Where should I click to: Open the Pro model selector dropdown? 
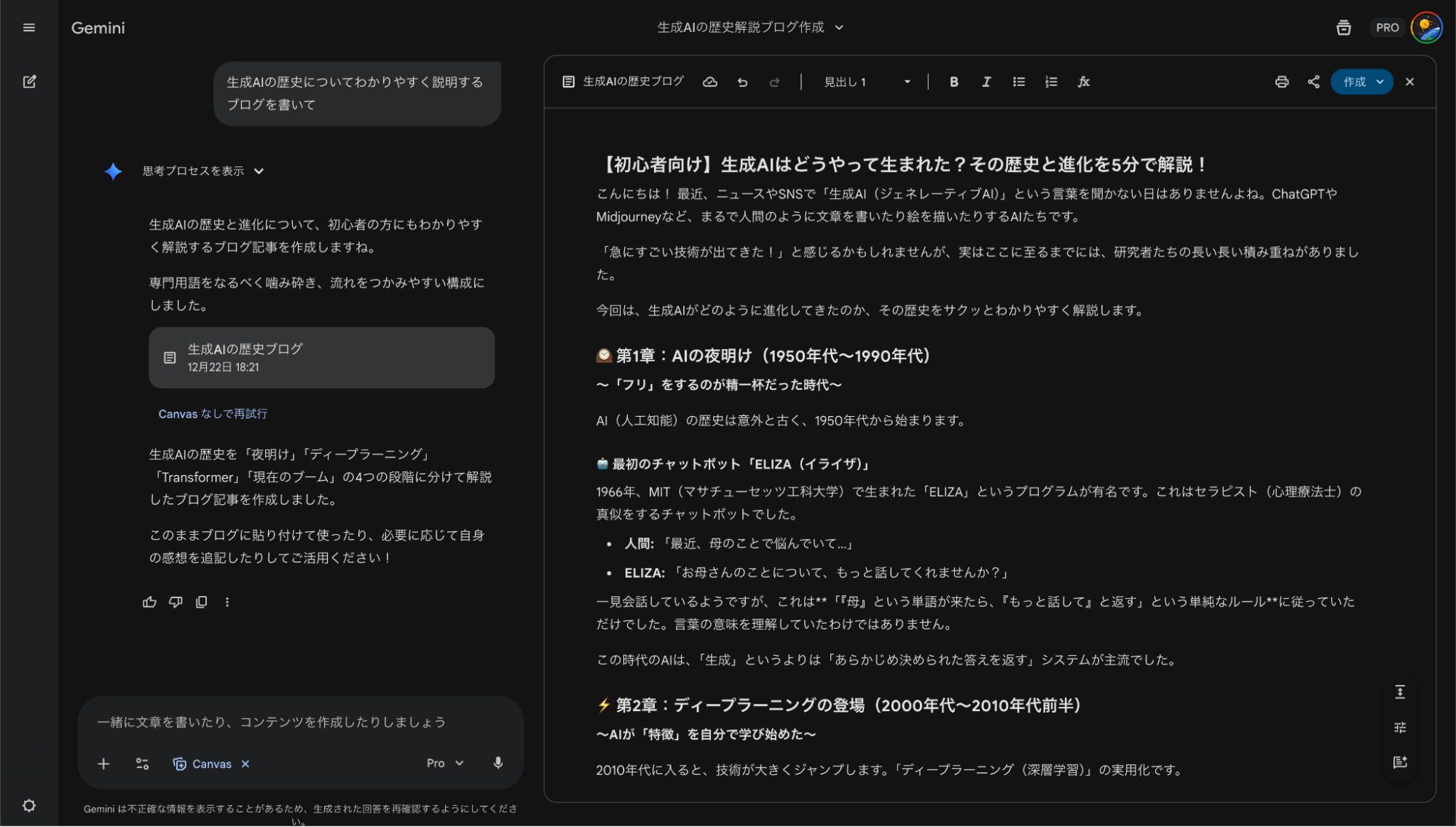(x=444, y=763)
